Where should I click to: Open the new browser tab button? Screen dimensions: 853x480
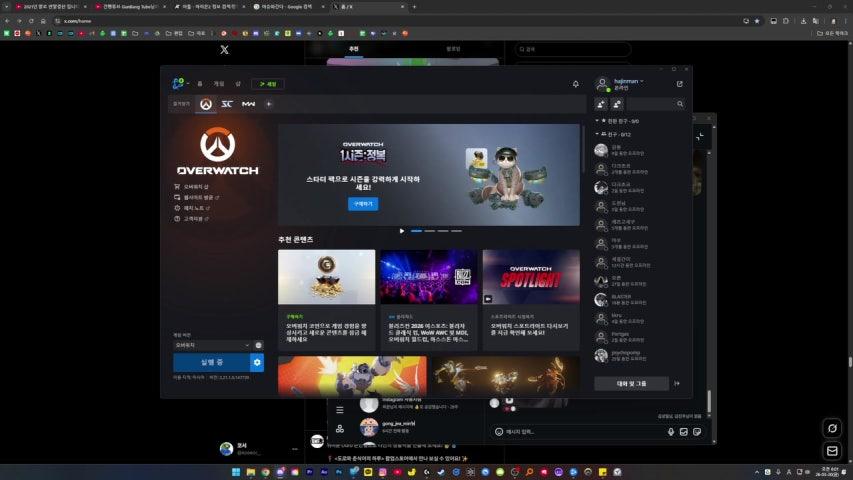(x=414, y=7)
